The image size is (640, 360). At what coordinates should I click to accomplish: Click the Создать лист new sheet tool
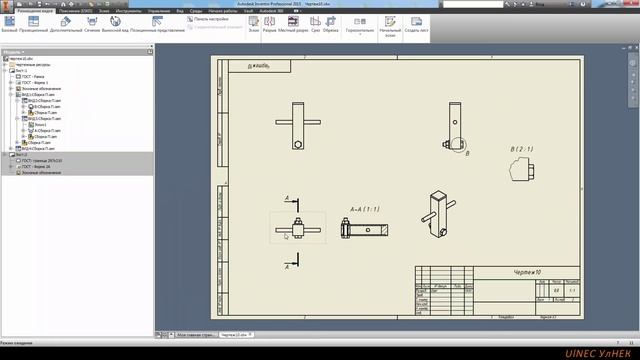click(x=416, y=24)
